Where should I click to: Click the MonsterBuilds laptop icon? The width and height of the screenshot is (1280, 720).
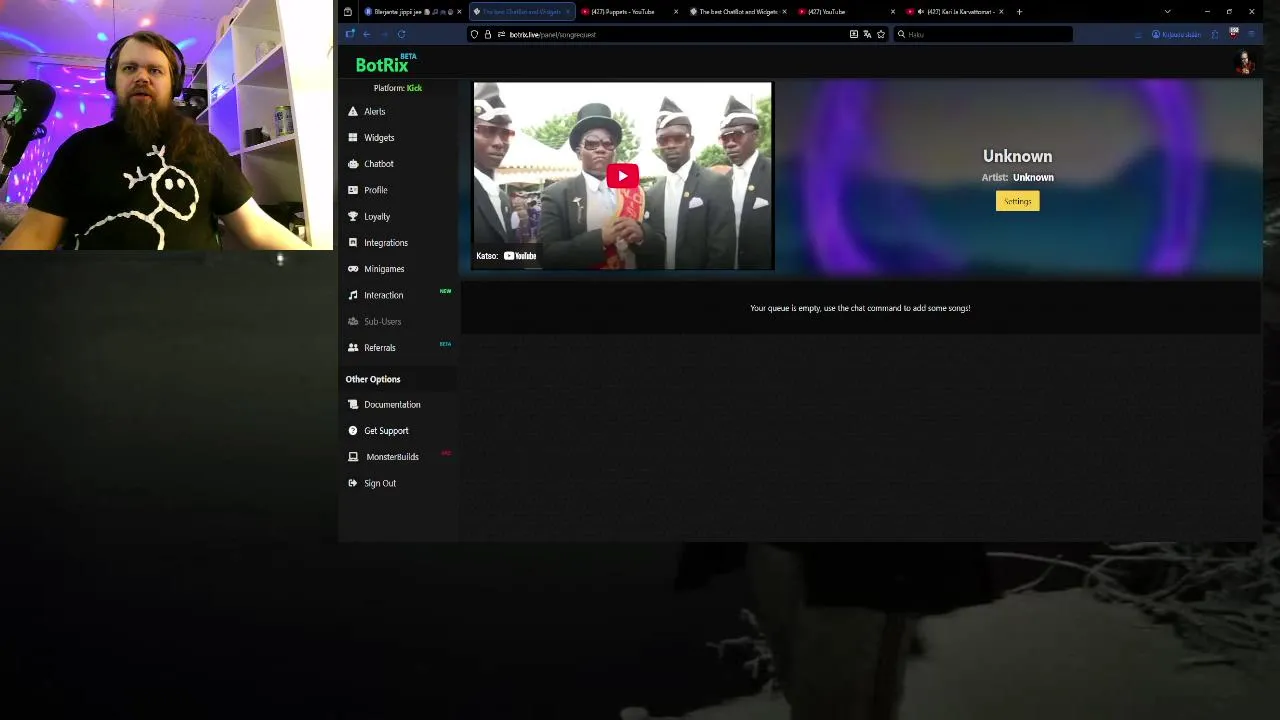click(x=353, y=456)
